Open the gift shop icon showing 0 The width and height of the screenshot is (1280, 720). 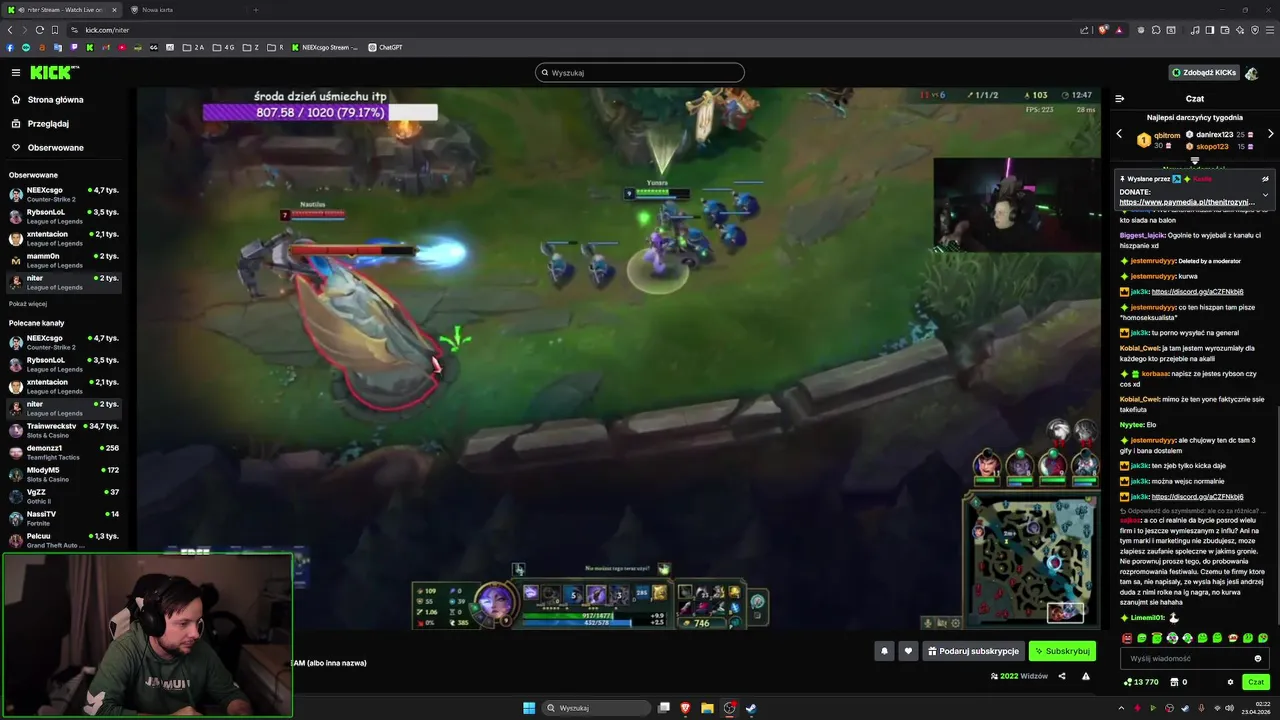[1179, 682]
